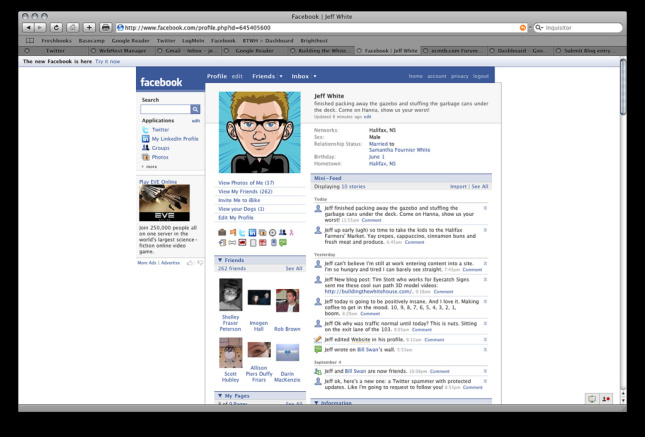Click thumbs down on the EVE ad
The image size is (645, 437).
click(x=200, y=263)
